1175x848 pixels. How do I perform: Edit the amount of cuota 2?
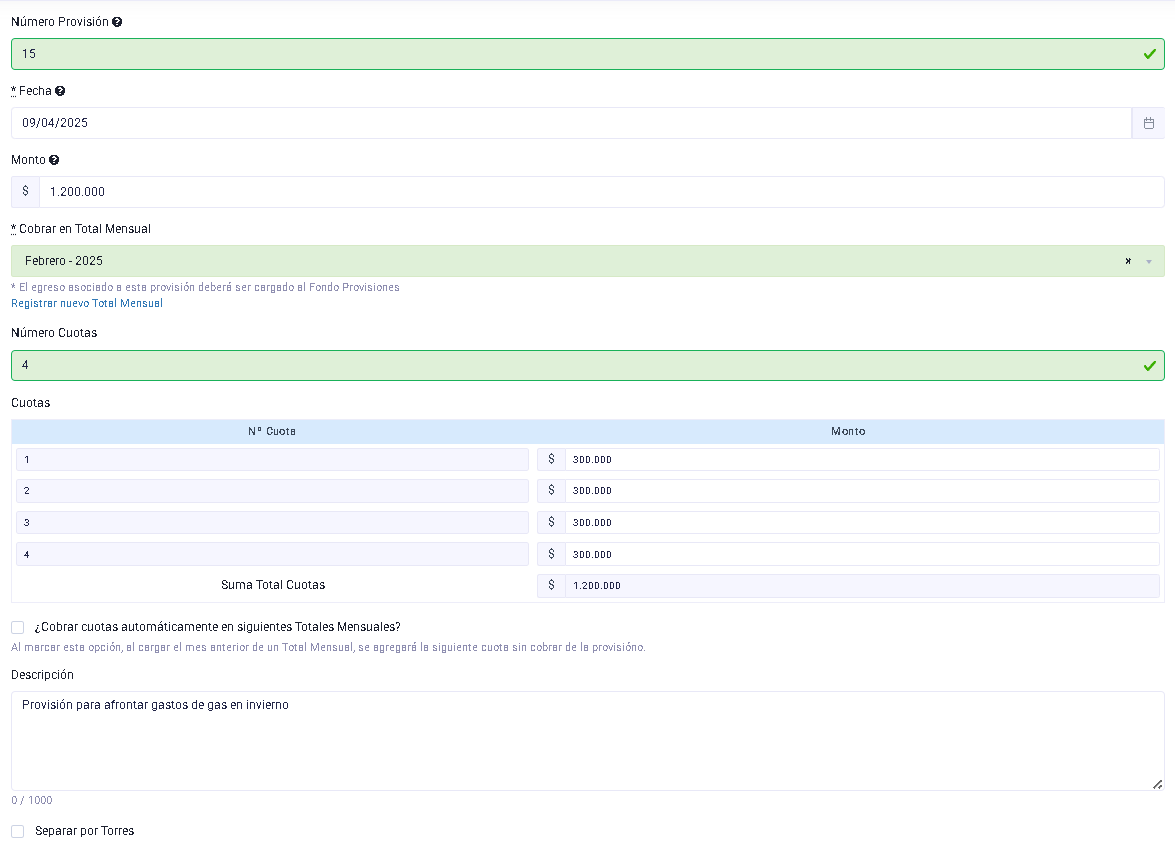(x=860, y=491)
